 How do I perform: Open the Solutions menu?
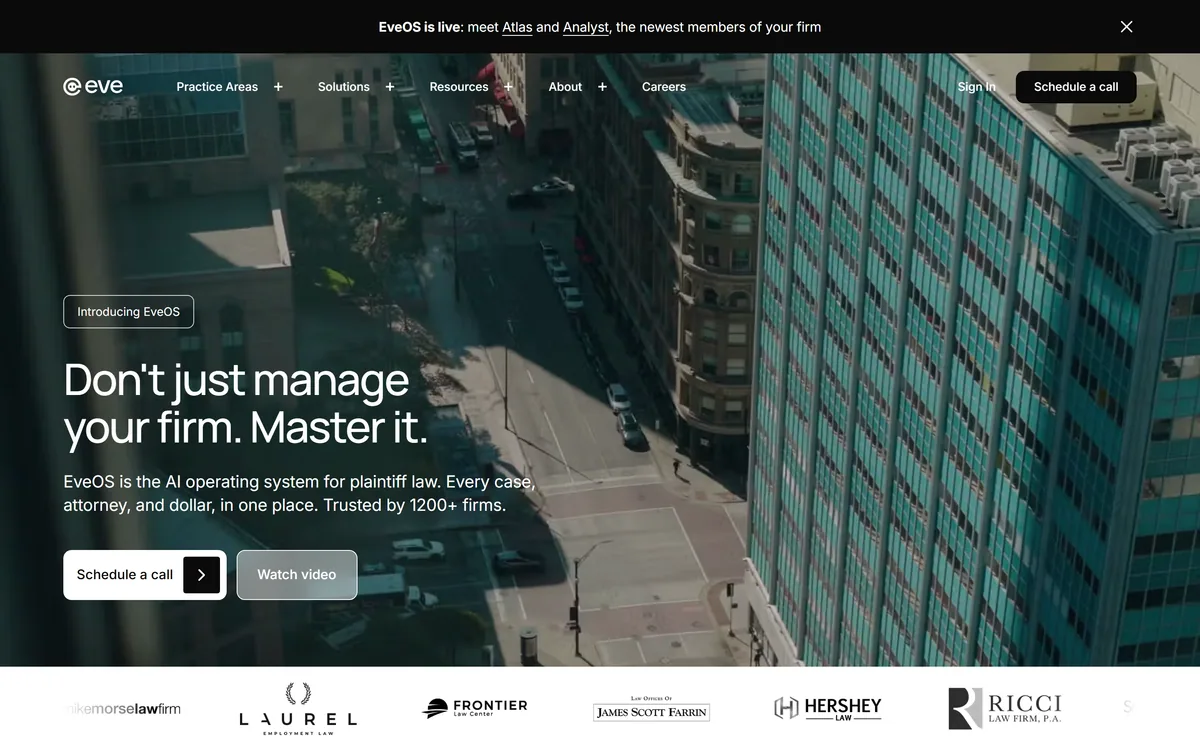coord(344,87)
